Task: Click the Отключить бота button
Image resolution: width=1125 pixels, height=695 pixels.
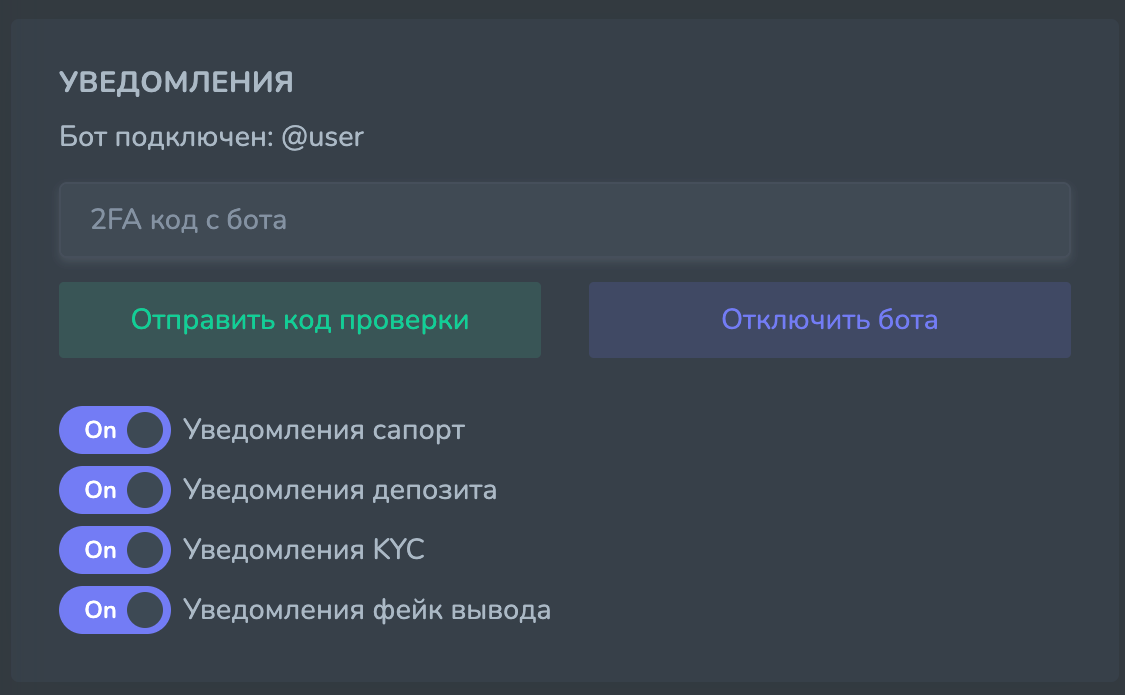Action: tap(829, 320)
